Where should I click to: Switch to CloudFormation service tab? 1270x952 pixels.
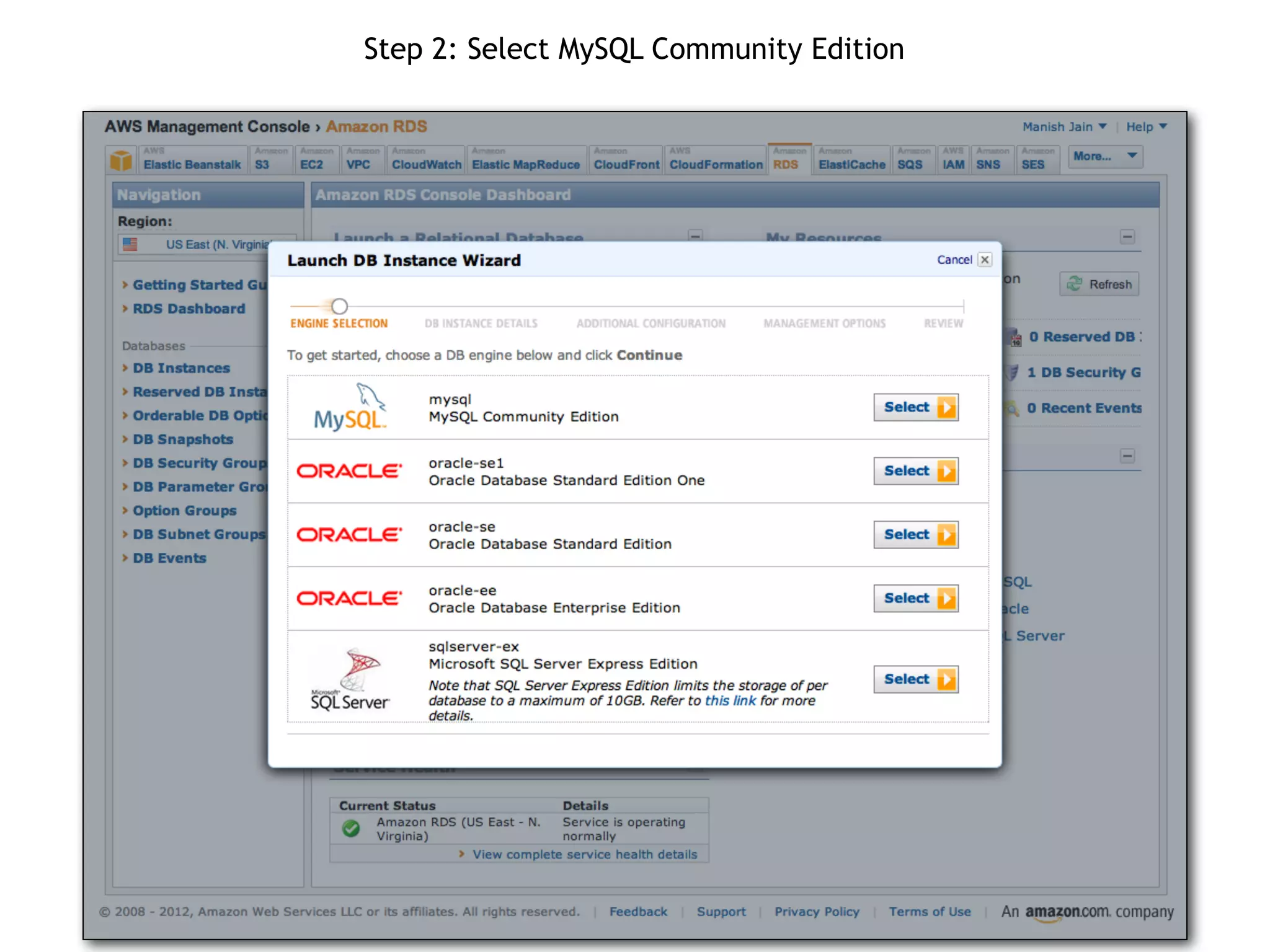(x=716, y=161)
